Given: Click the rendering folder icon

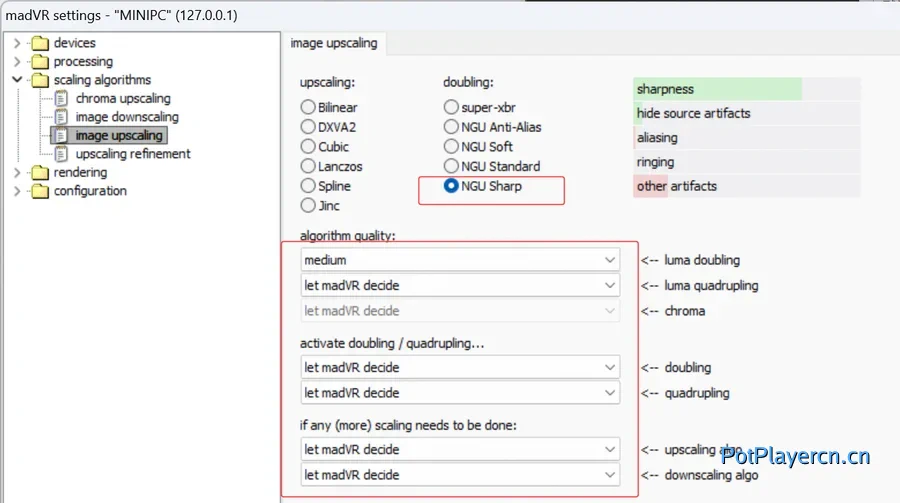Looking at the screenshot, I should point(40,173).
